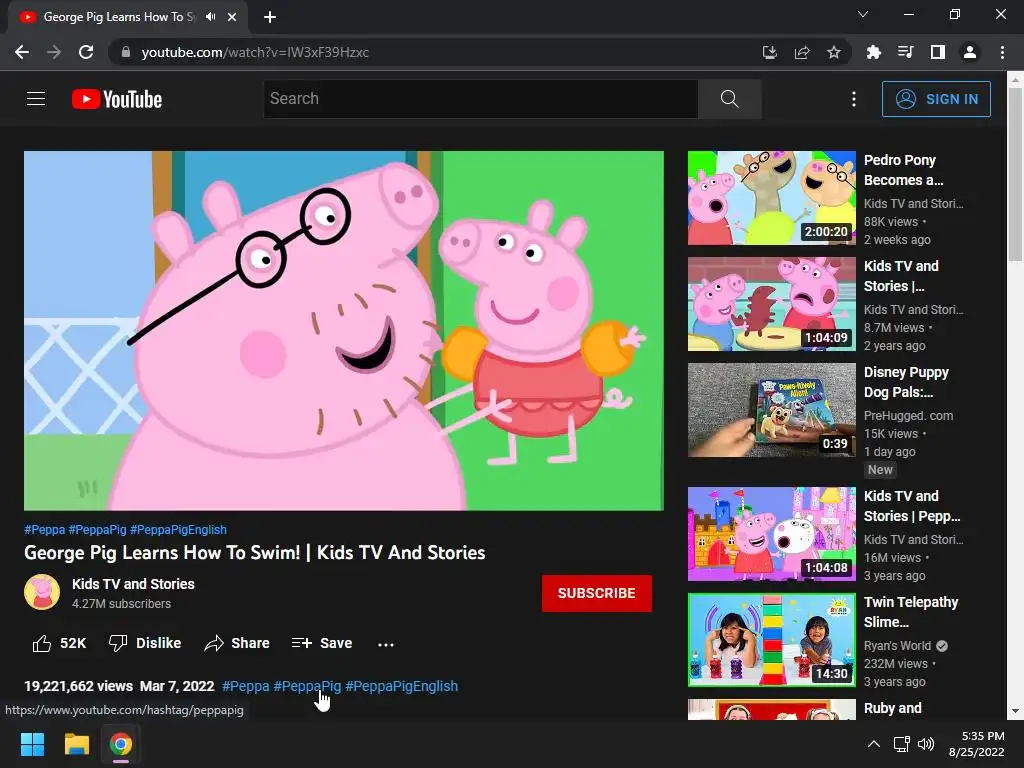The height and width of the screenshot is (768, 1024).
Task: Click 4.27M subscribers text
Action: pos(121,603)
